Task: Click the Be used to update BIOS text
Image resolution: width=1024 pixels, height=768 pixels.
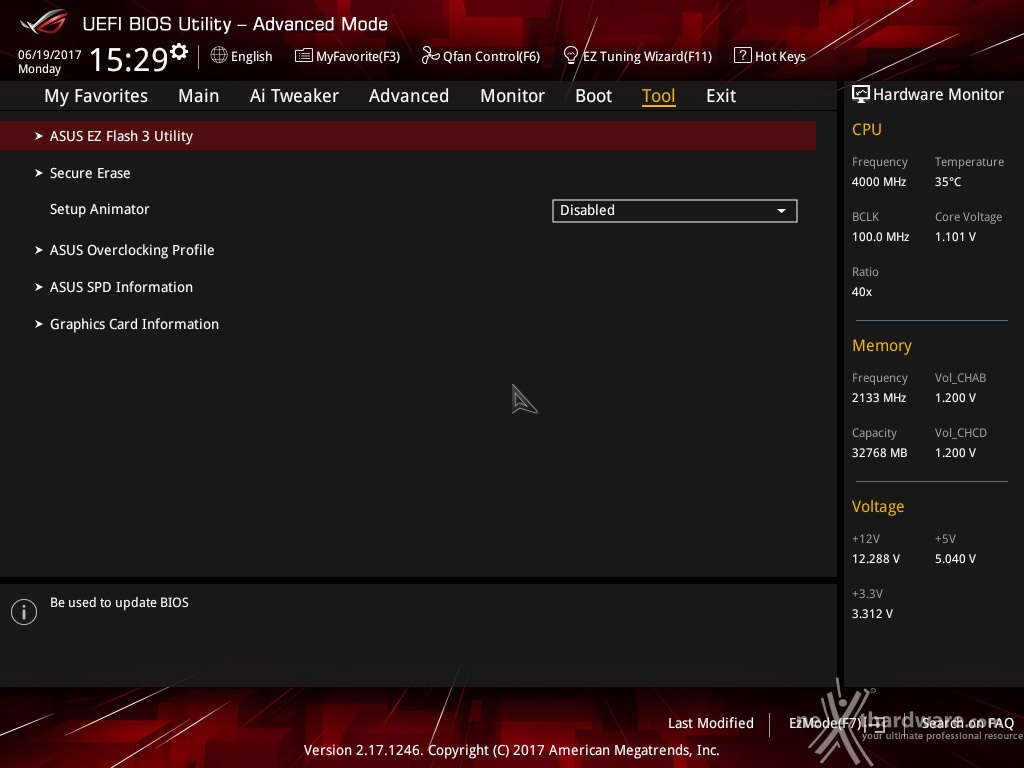Action: click(120, 602)
